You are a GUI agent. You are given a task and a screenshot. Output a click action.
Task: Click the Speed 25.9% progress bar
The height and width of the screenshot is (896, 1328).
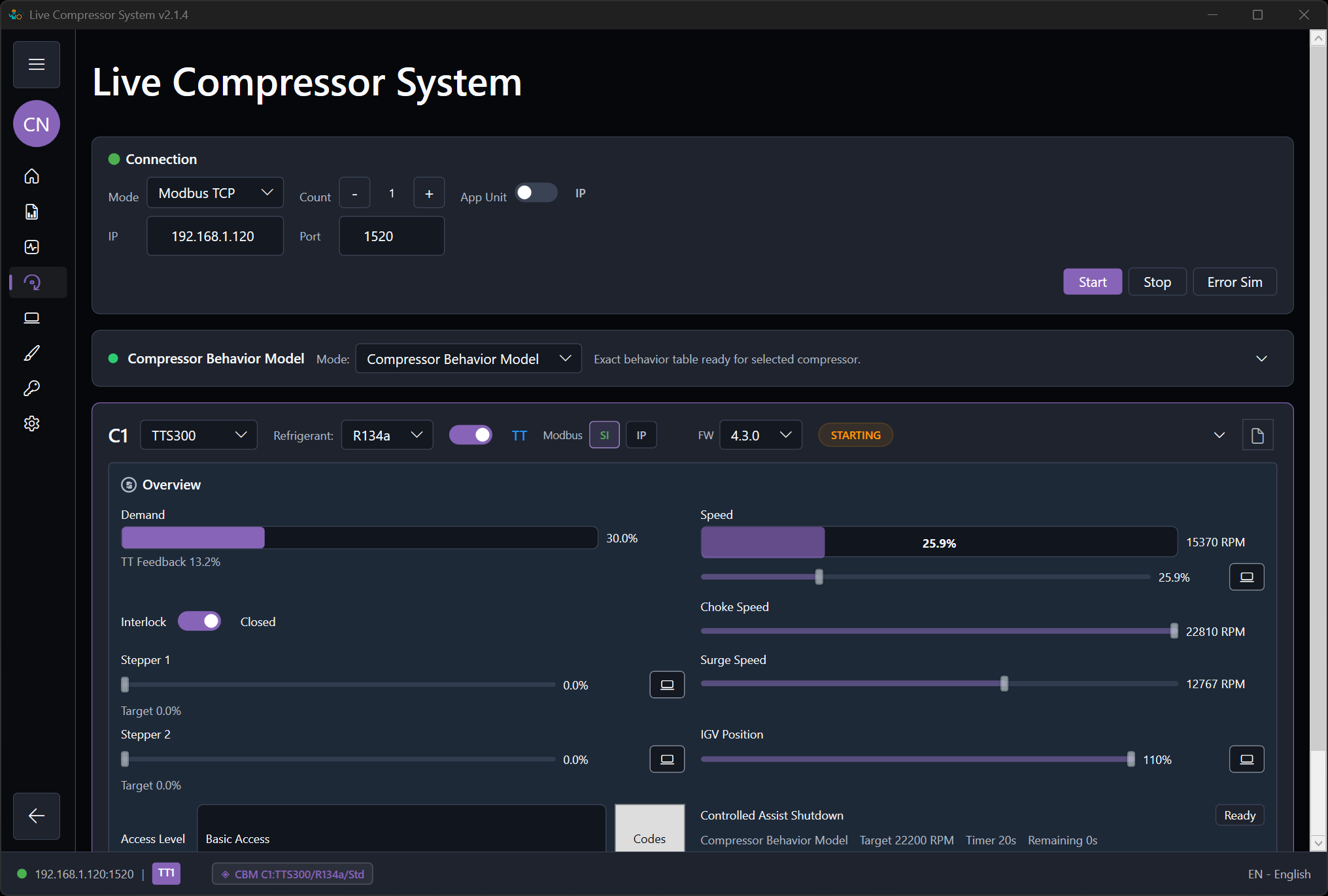[939, 542]
